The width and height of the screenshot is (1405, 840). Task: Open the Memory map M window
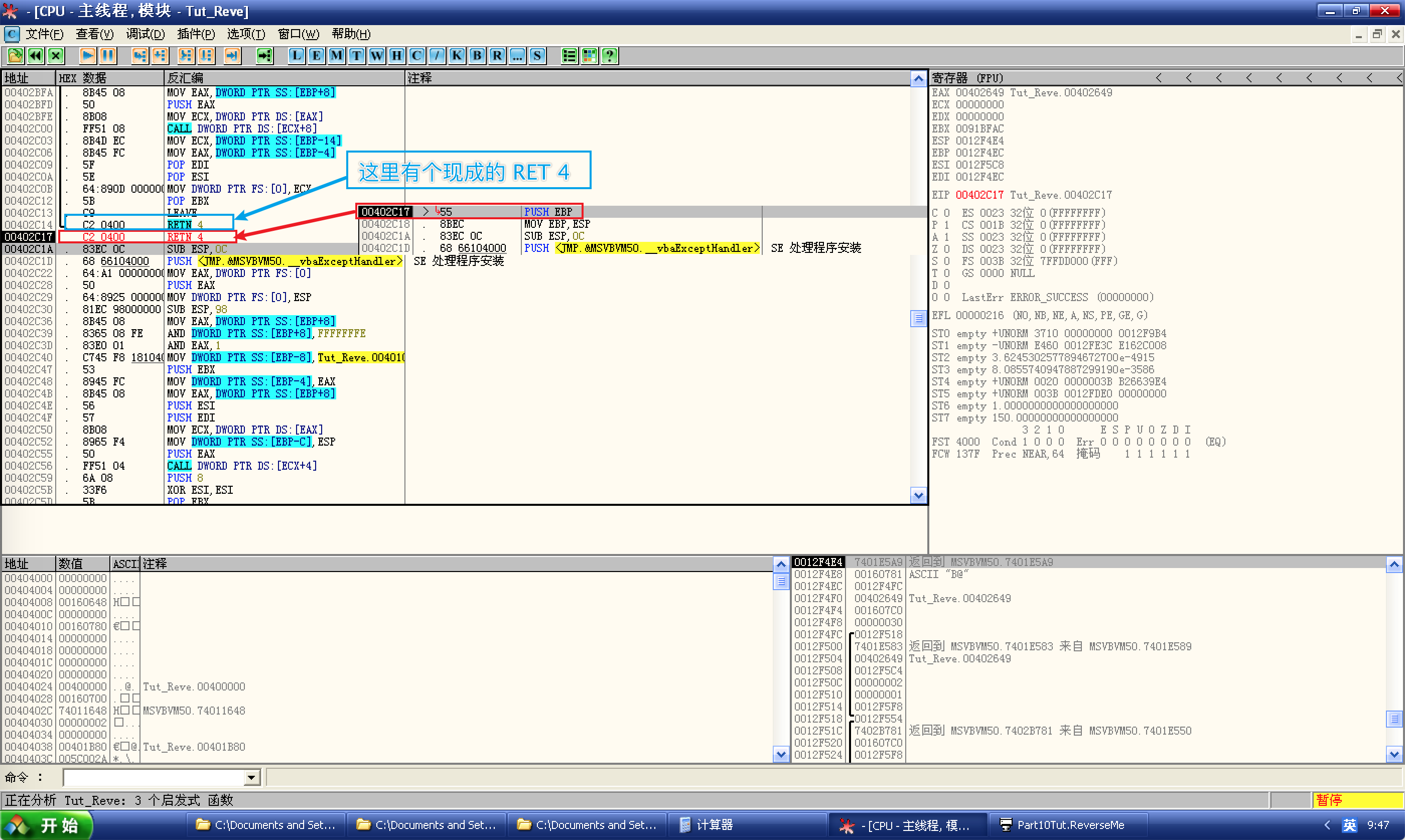337,56
